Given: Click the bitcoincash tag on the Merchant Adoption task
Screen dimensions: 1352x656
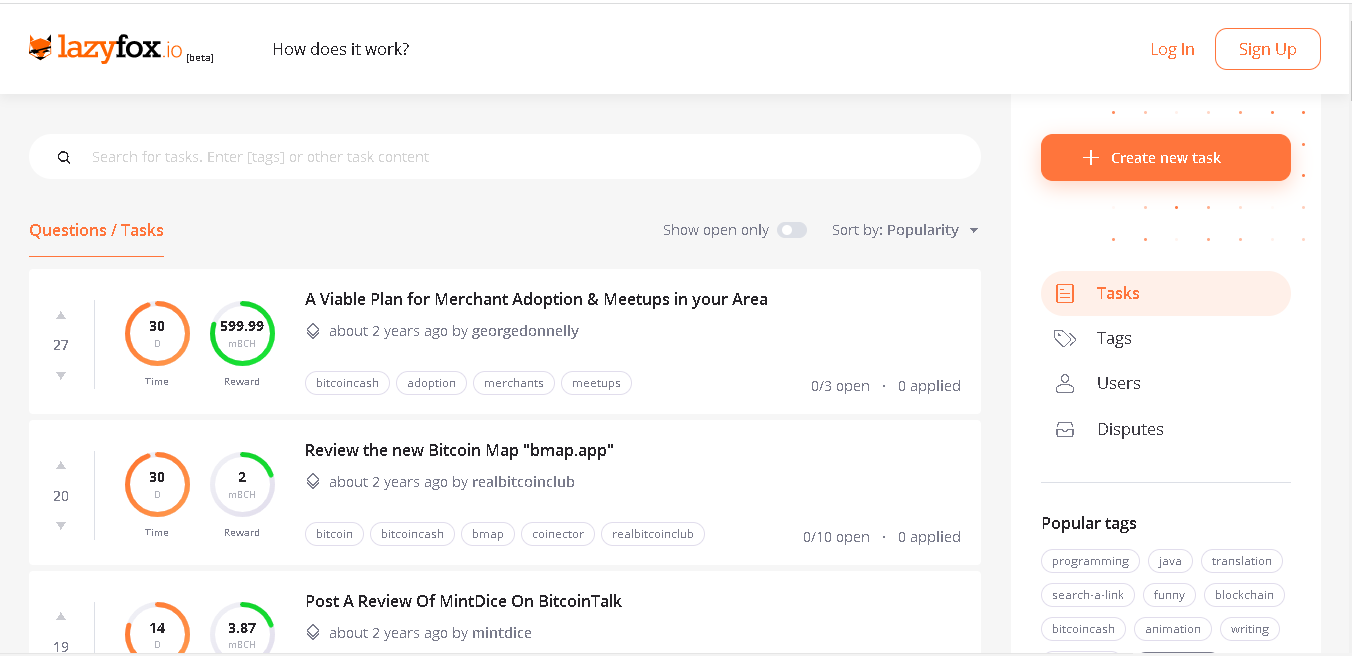Looking at the screenshot, I should click(347, 383).
